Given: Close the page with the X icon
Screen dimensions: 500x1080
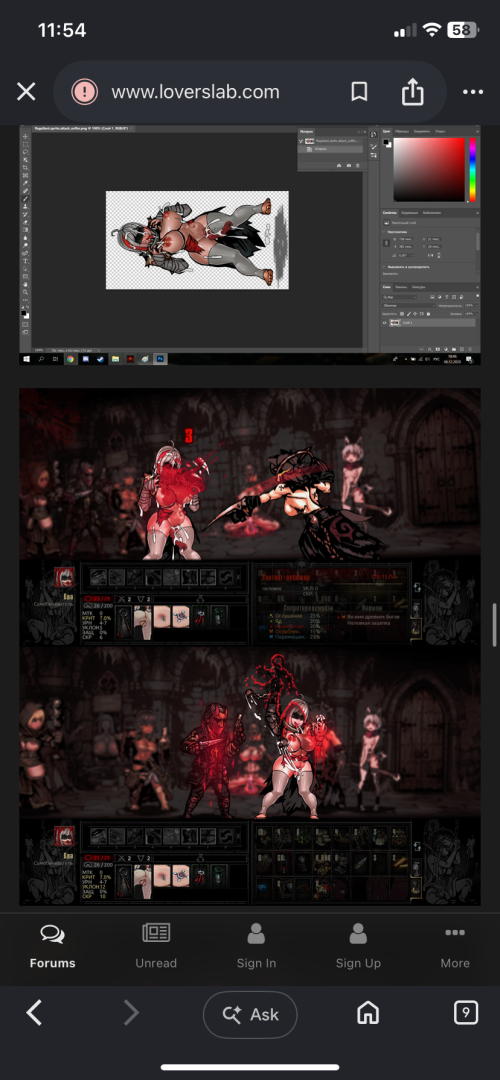Looking at the screenshot, I should click(x=26, y=92).
